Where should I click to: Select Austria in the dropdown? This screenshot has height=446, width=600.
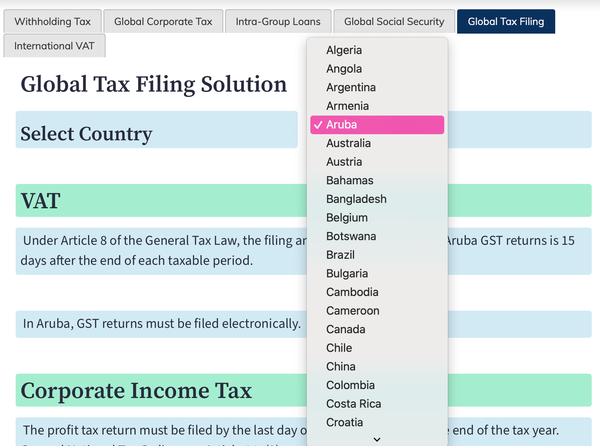coord(377,162)
